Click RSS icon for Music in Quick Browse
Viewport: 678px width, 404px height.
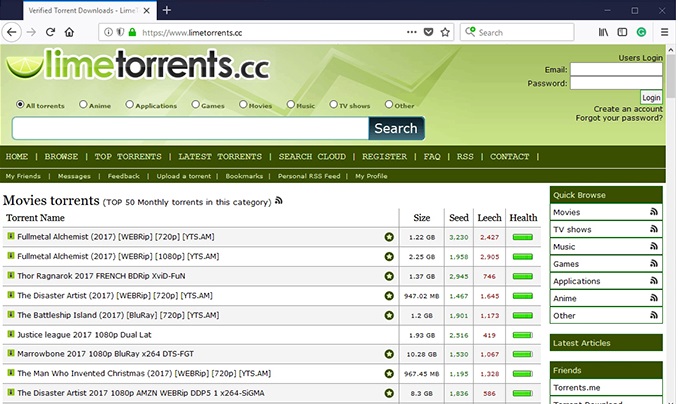pyautogui.click(x=653, y=246)
